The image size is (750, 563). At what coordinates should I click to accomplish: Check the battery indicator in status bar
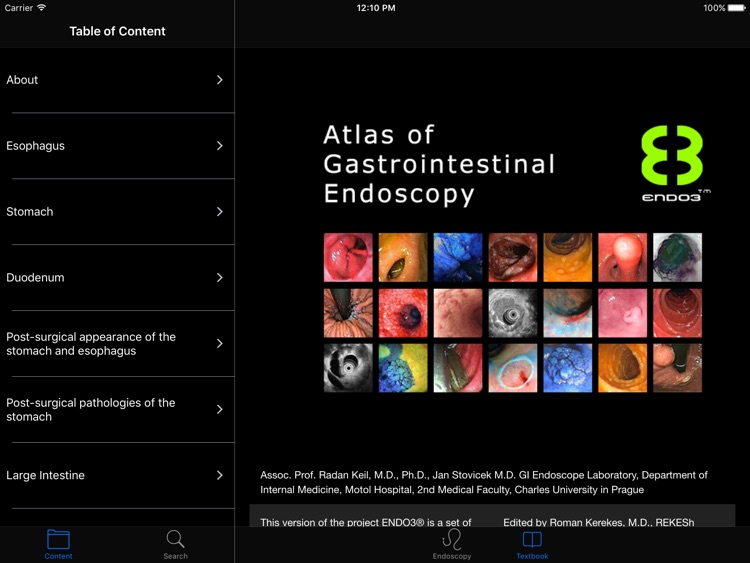(x=736, y=8)
